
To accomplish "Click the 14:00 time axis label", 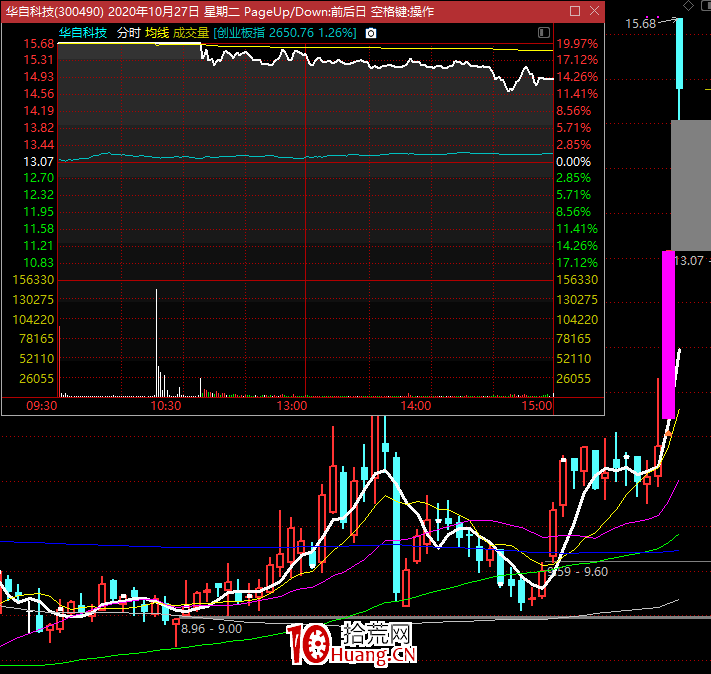I will tap(416, 405).
